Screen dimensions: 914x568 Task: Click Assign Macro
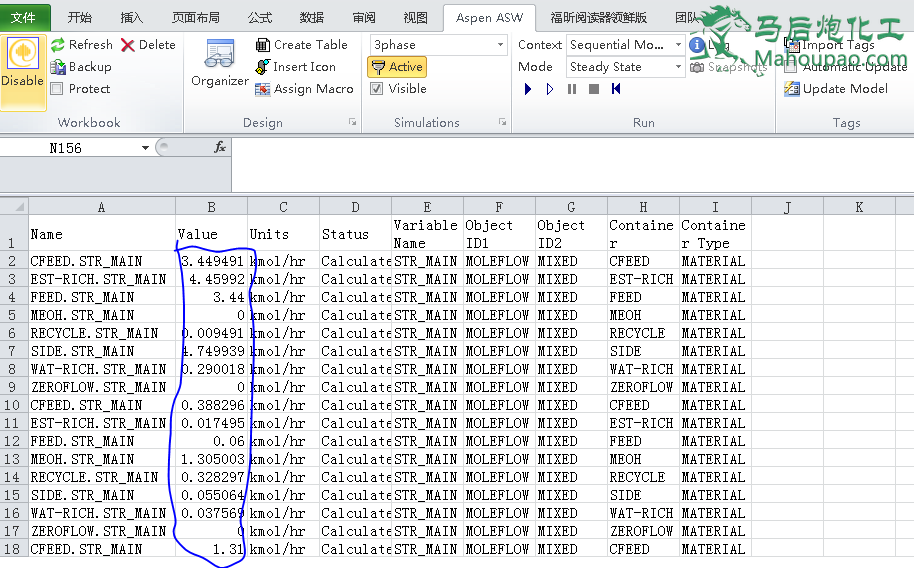[304, 89]
